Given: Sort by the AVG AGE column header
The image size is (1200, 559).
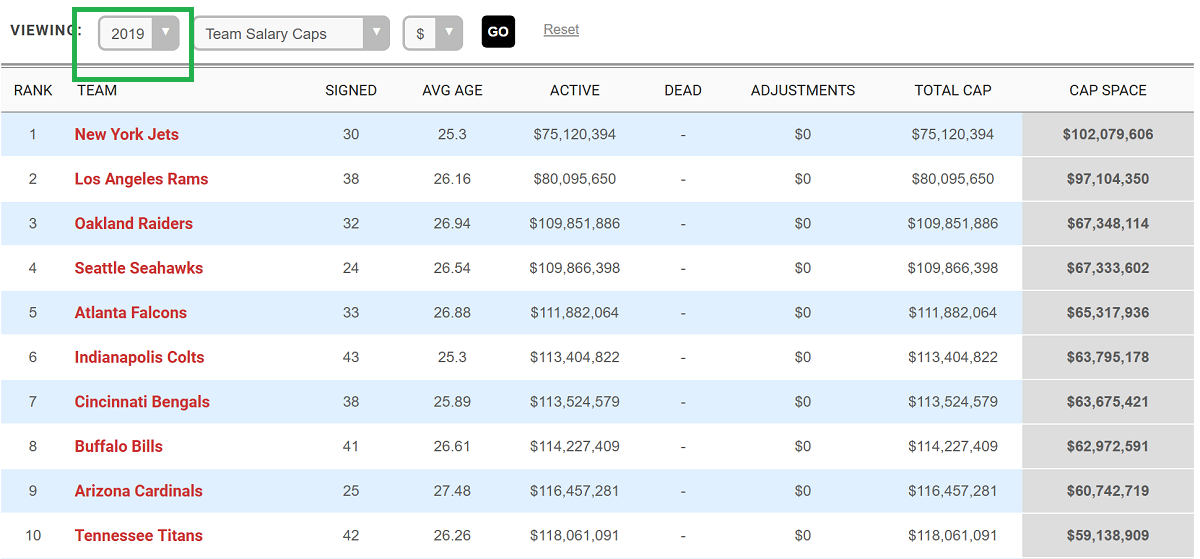Looking at the screenshot, I should pos(452,90).
